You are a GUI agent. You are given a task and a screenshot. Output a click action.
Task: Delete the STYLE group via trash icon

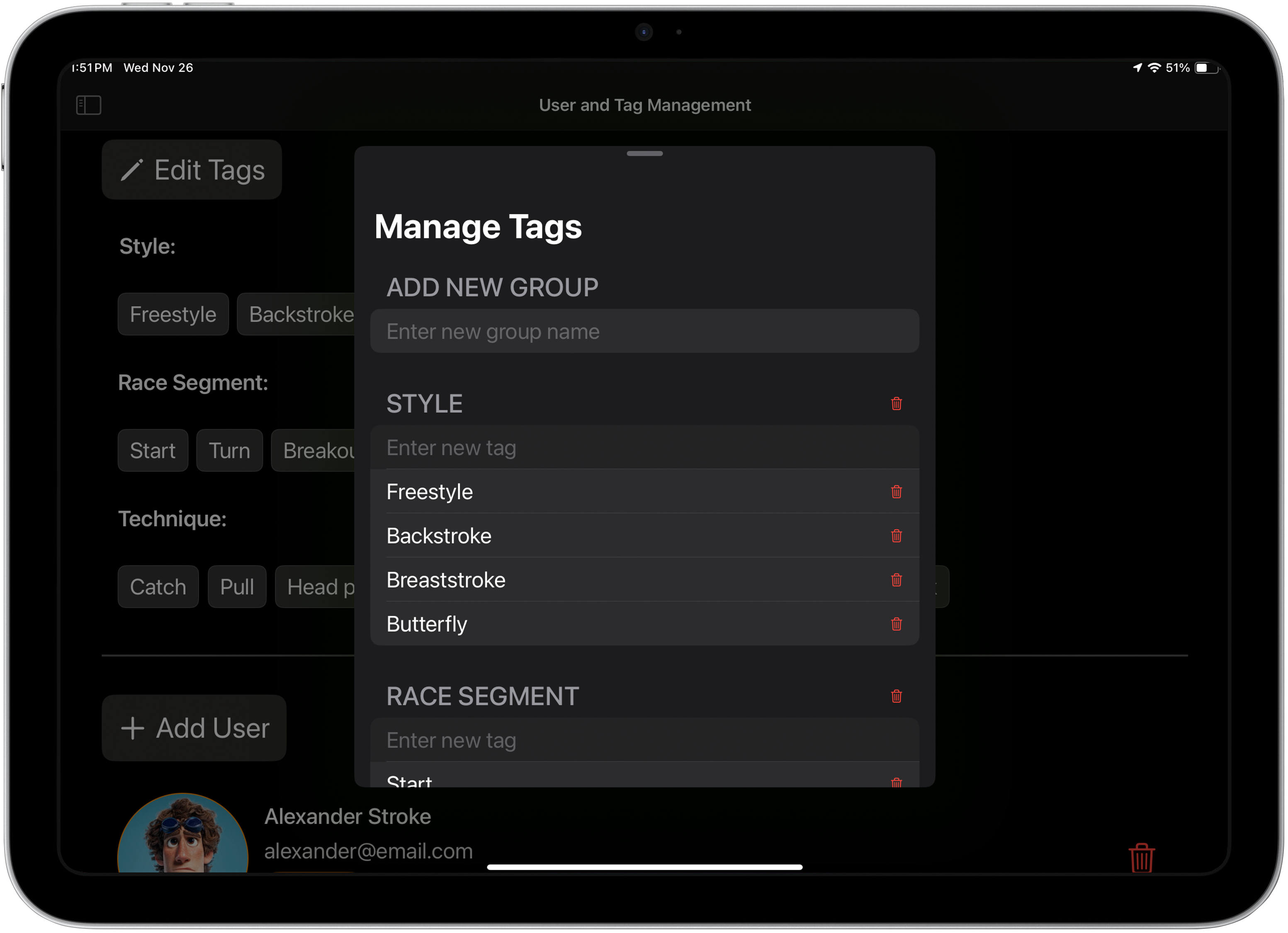click(896, 404)
